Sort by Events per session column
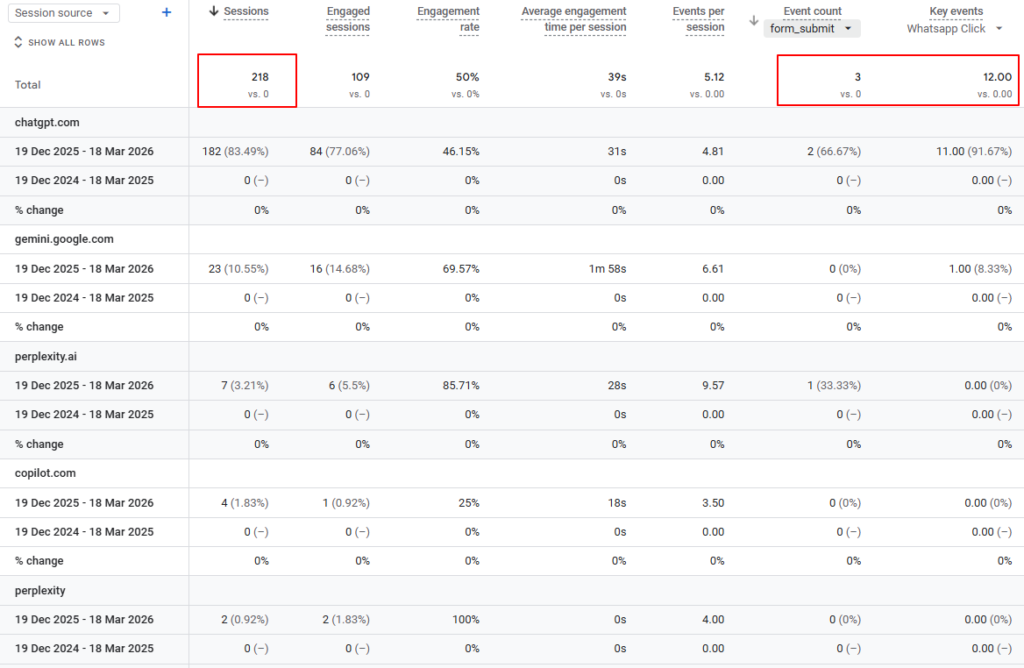This screenshot has height=668, width=1024. click(x=698, y=19)
